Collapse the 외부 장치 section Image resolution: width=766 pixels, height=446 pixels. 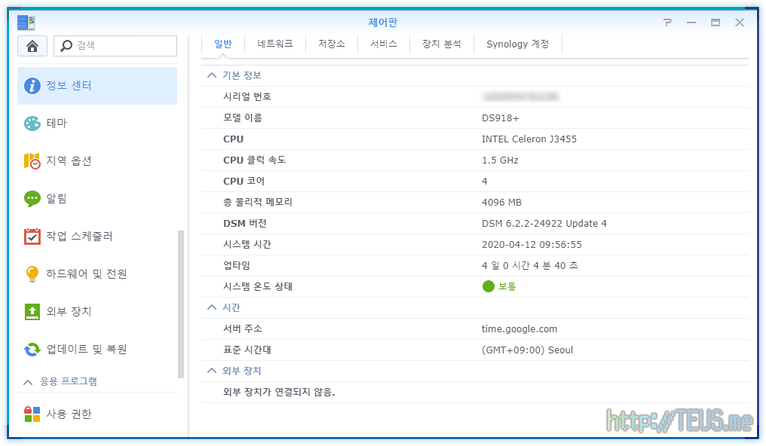coord(212,371)
